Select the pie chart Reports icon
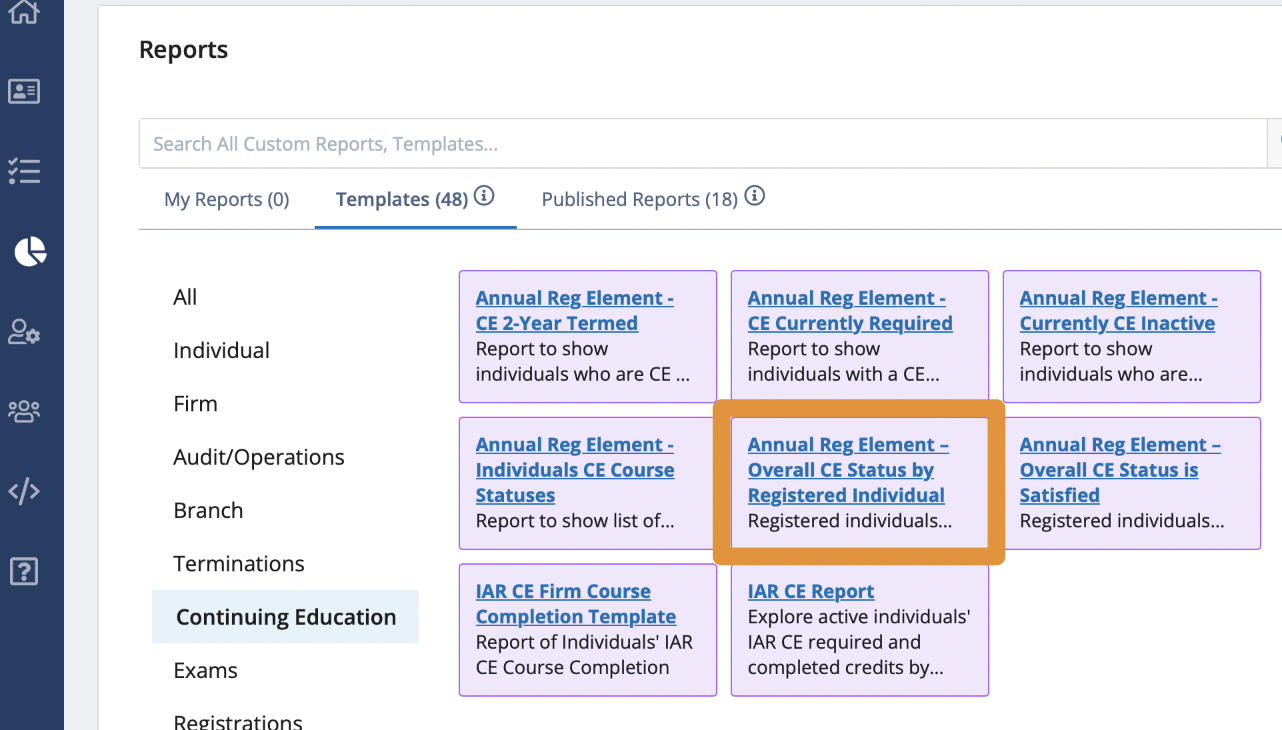 (x=30, y=251)
